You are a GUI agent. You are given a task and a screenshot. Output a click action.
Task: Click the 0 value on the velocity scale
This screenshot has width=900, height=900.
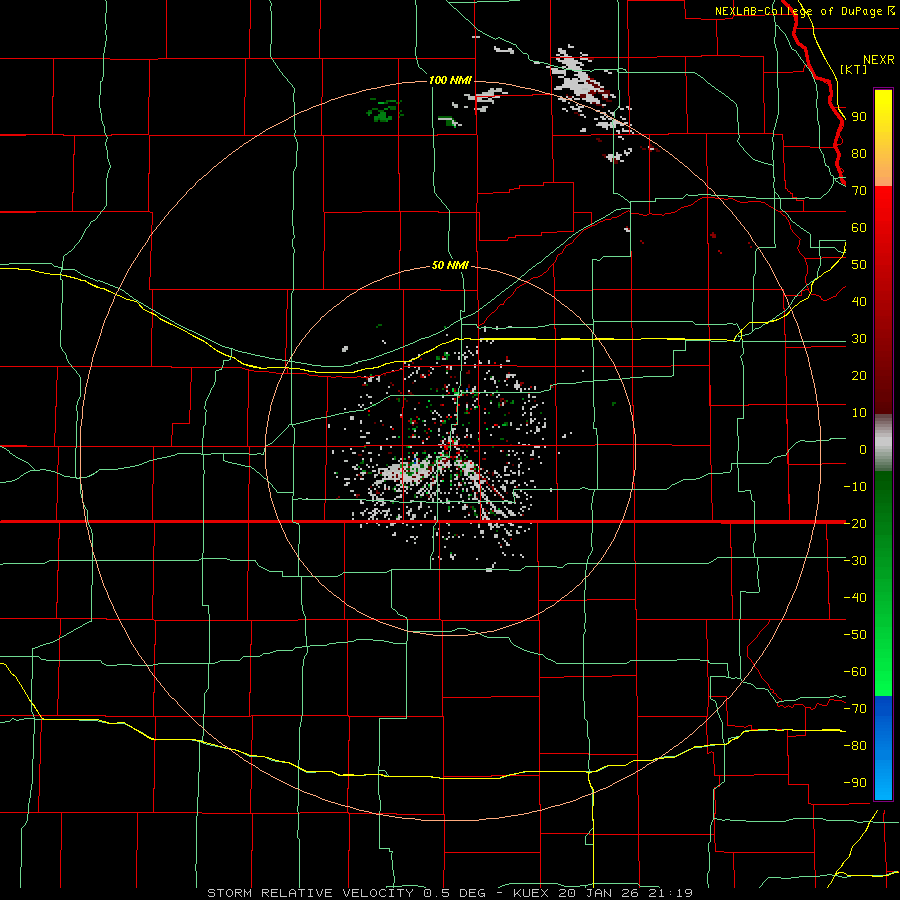coord(863,449)
